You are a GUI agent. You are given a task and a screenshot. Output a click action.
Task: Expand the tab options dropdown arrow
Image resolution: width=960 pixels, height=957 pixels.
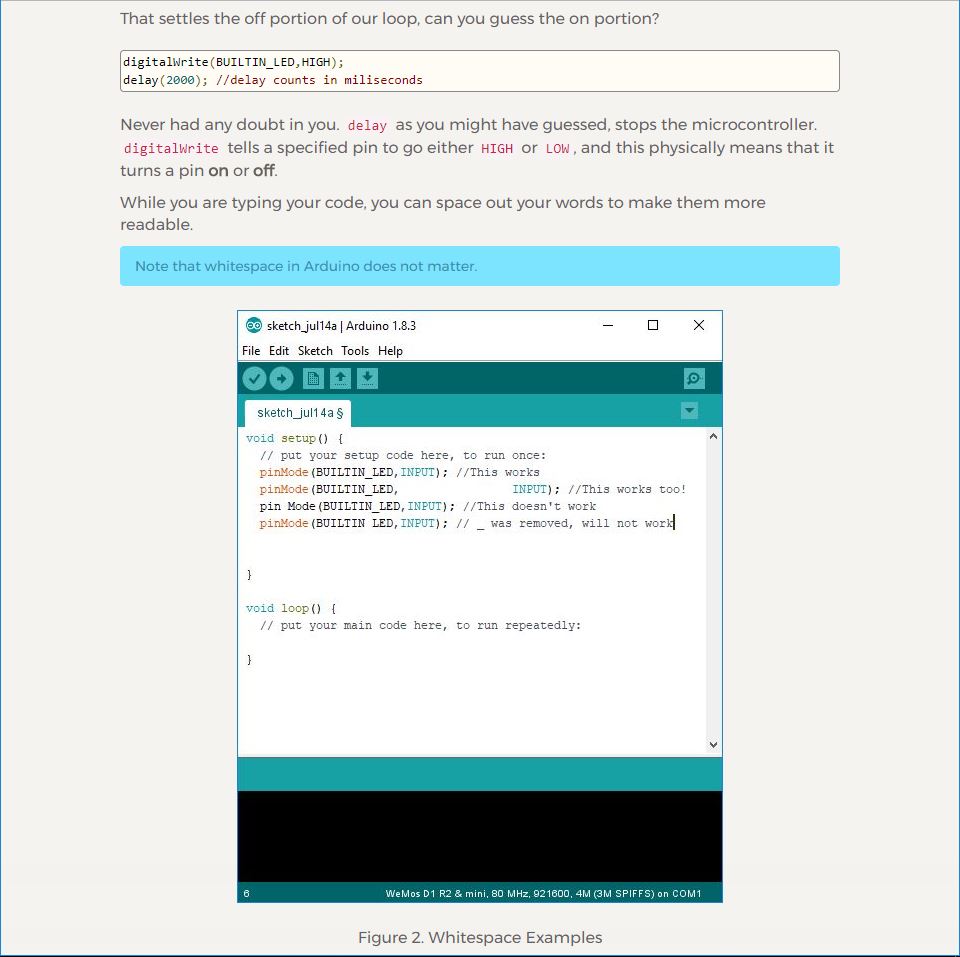[x=688, y=411]
